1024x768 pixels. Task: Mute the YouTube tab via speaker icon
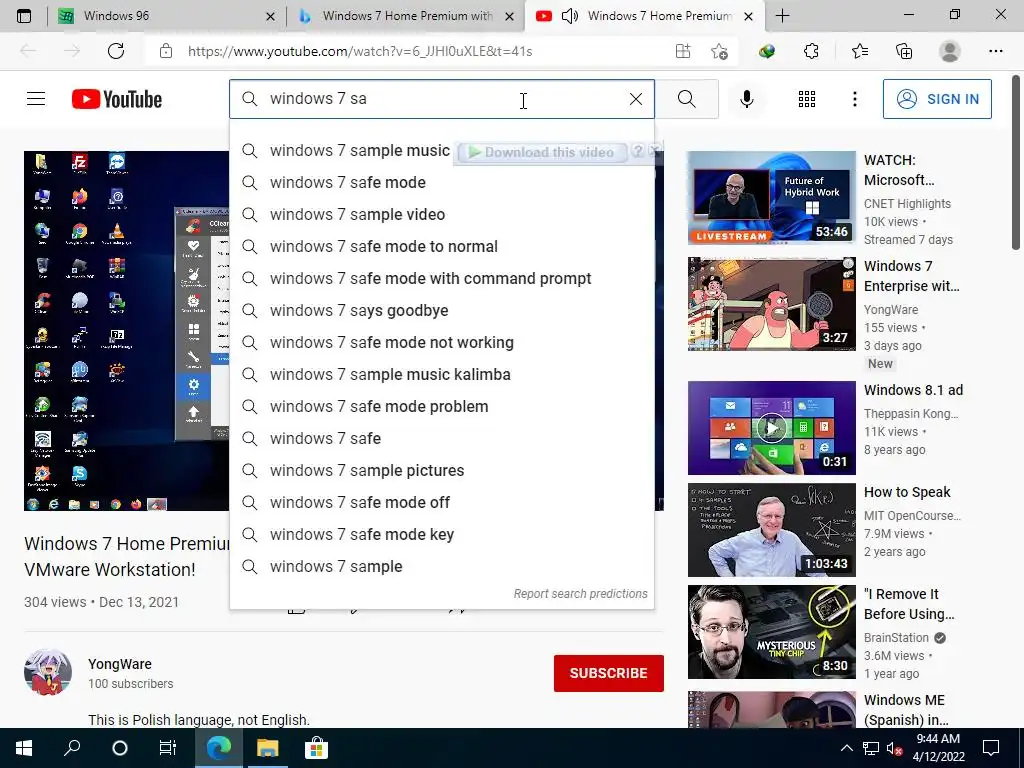[x=569, y=16]
